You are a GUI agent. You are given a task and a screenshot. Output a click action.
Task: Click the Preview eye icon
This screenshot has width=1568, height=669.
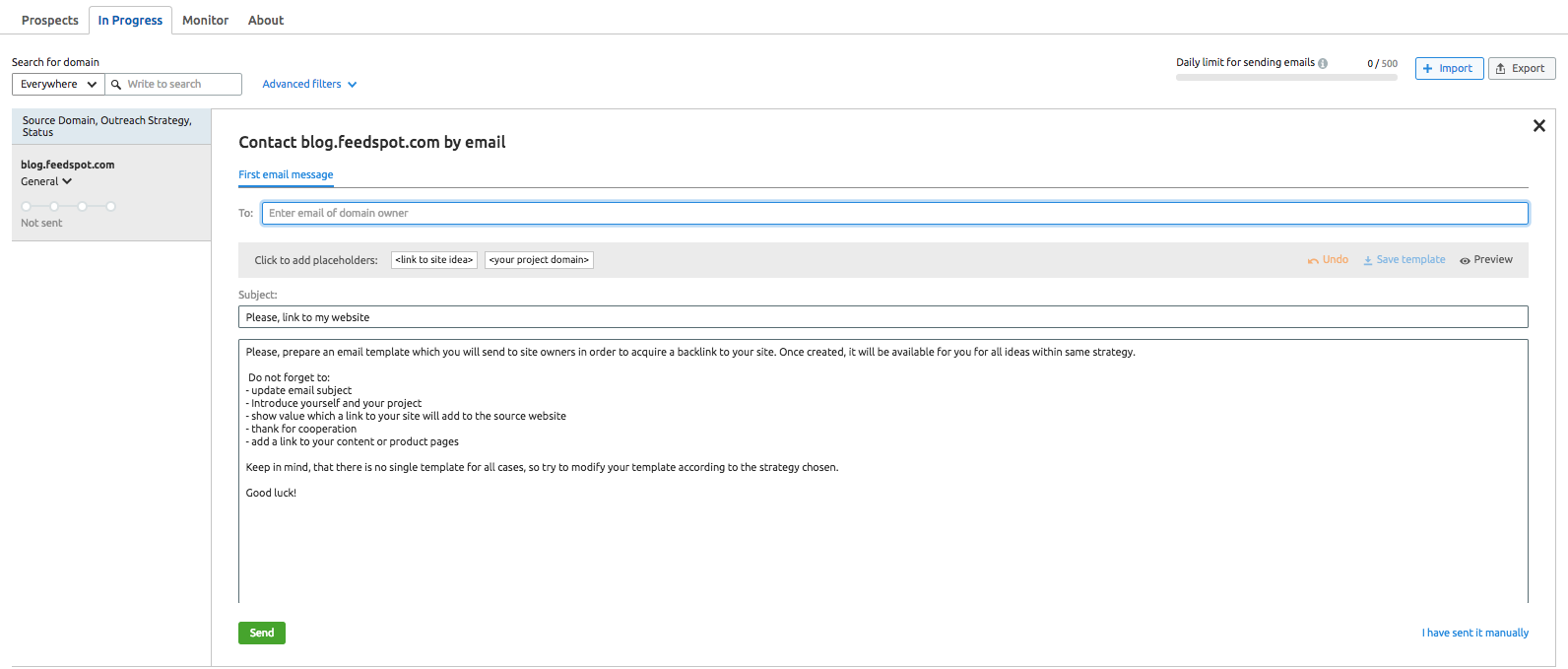1465,260
